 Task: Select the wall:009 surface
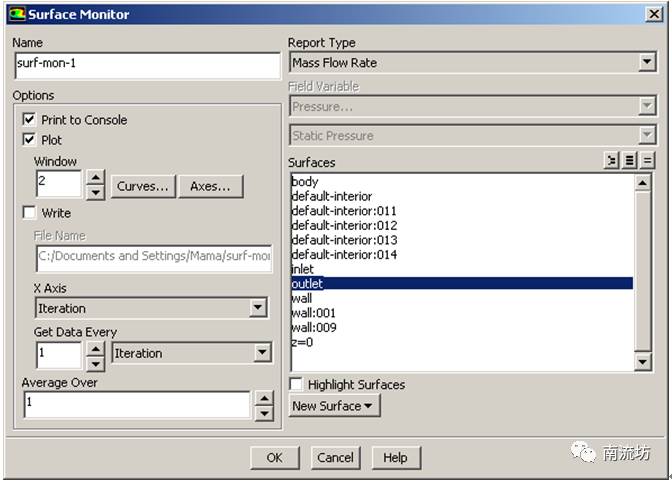click(462, 327)
